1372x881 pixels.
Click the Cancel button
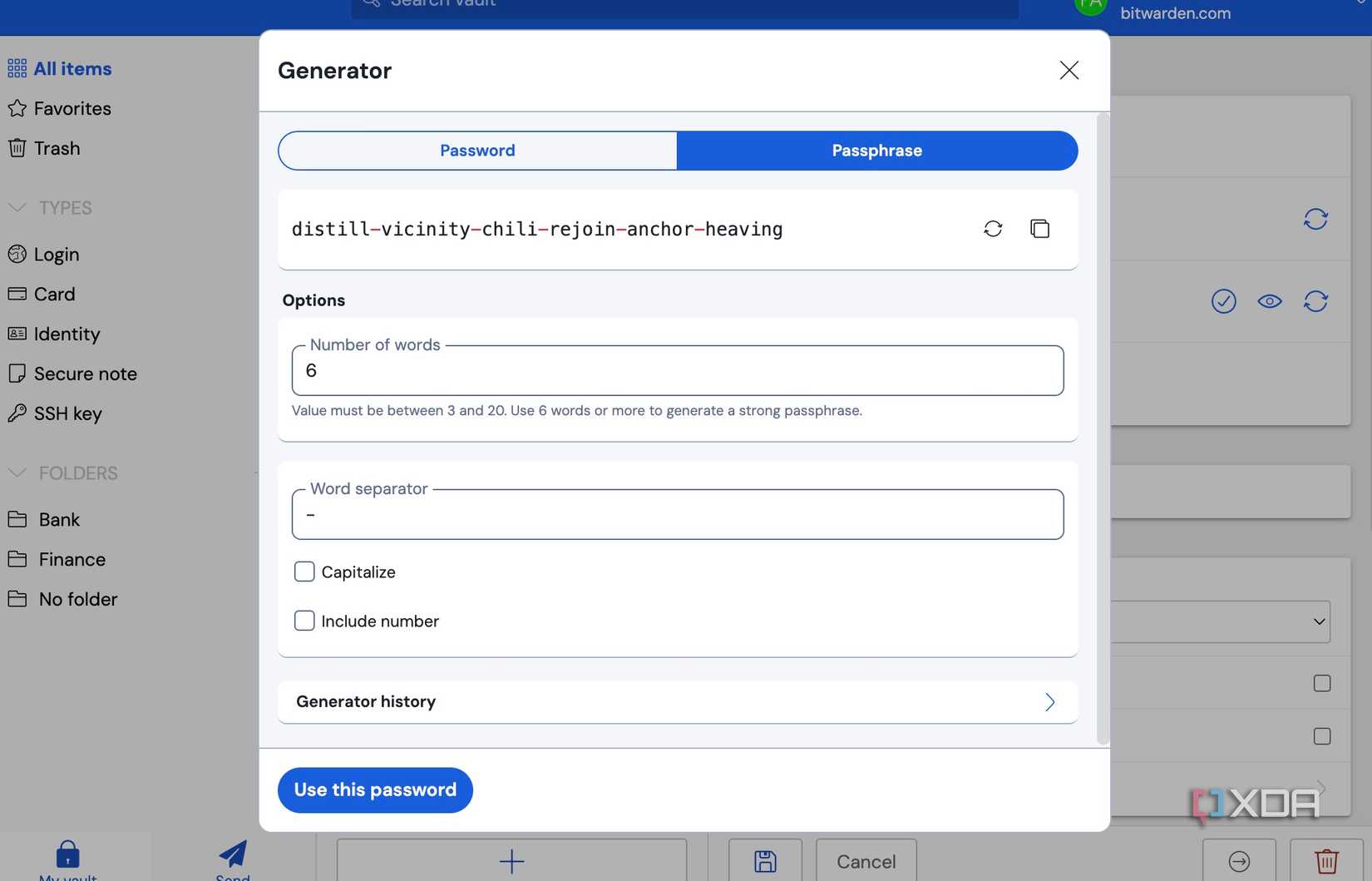tap(865, 861)
